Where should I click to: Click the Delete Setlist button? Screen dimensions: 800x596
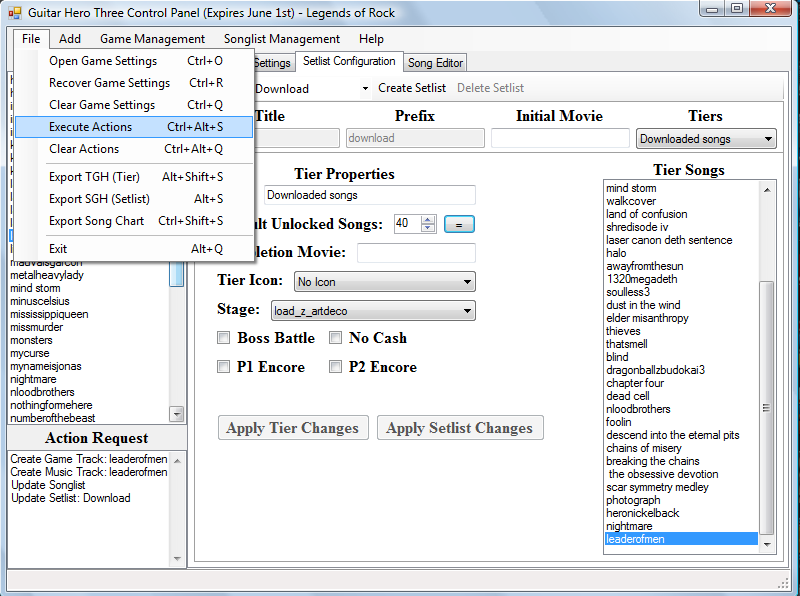pos(490,88)
